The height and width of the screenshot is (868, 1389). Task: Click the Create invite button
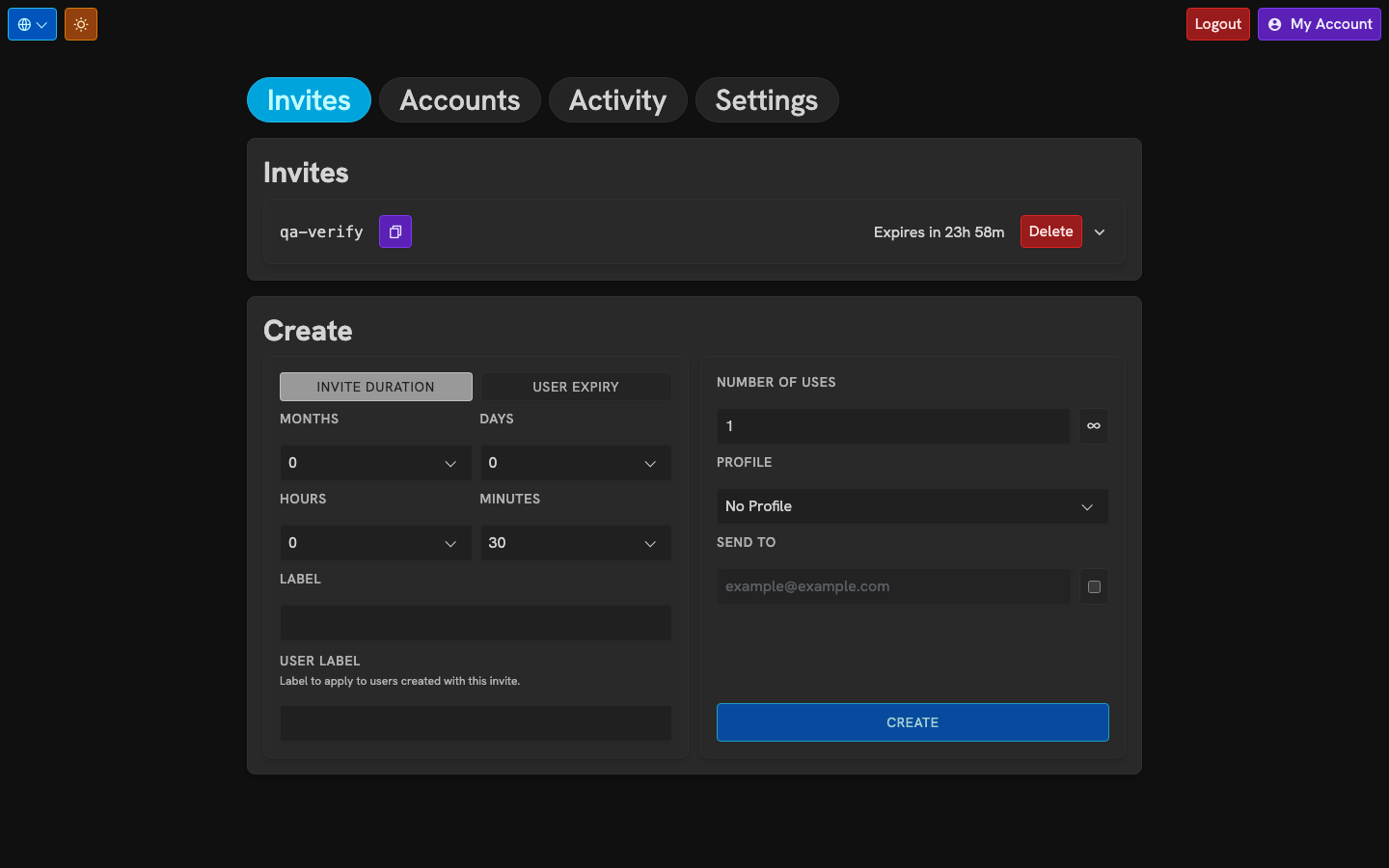point(912,722)
